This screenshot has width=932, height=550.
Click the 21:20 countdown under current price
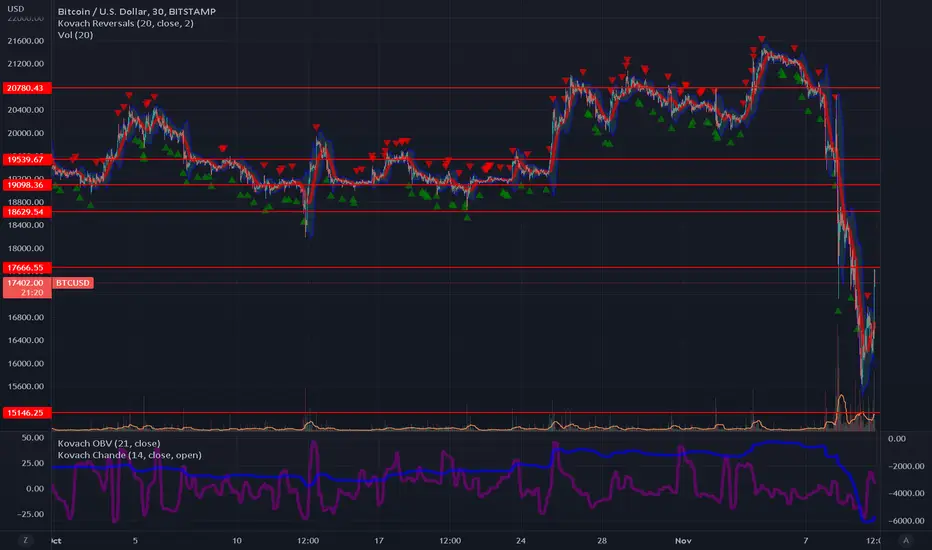32,293
